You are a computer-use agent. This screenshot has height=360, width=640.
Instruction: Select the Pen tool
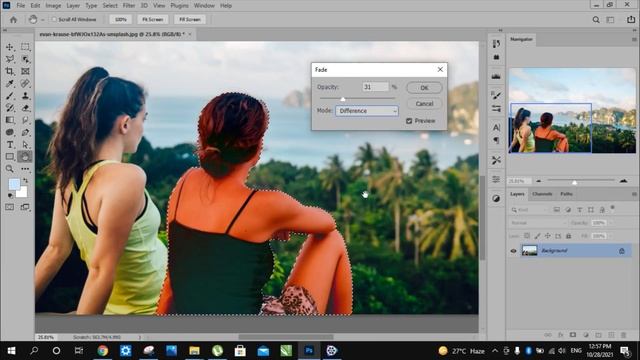[25, 132]
